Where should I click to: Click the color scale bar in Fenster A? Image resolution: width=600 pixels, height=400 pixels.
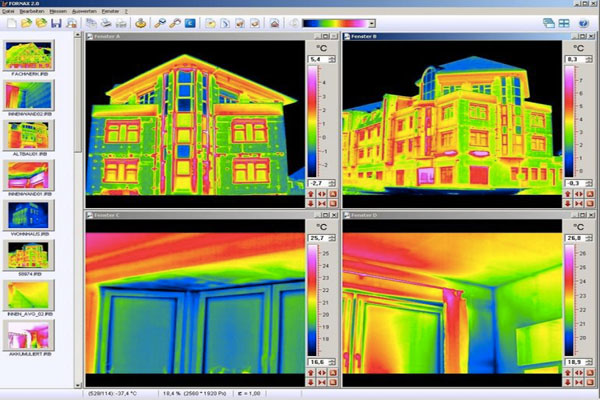[312, 122]
